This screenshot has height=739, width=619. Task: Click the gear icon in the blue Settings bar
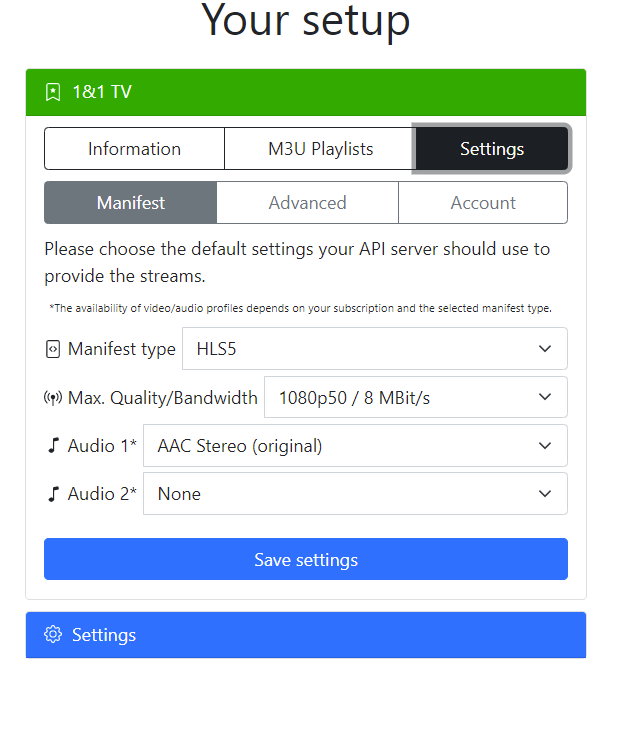pyautogui.click(x=53, y=634)
